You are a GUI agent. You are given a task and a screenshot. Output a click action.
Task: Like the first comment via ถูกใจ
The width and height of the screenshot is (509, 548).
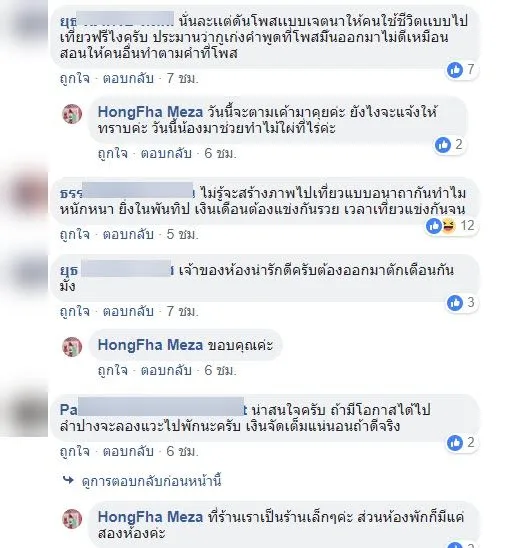[x=74, y=79]
